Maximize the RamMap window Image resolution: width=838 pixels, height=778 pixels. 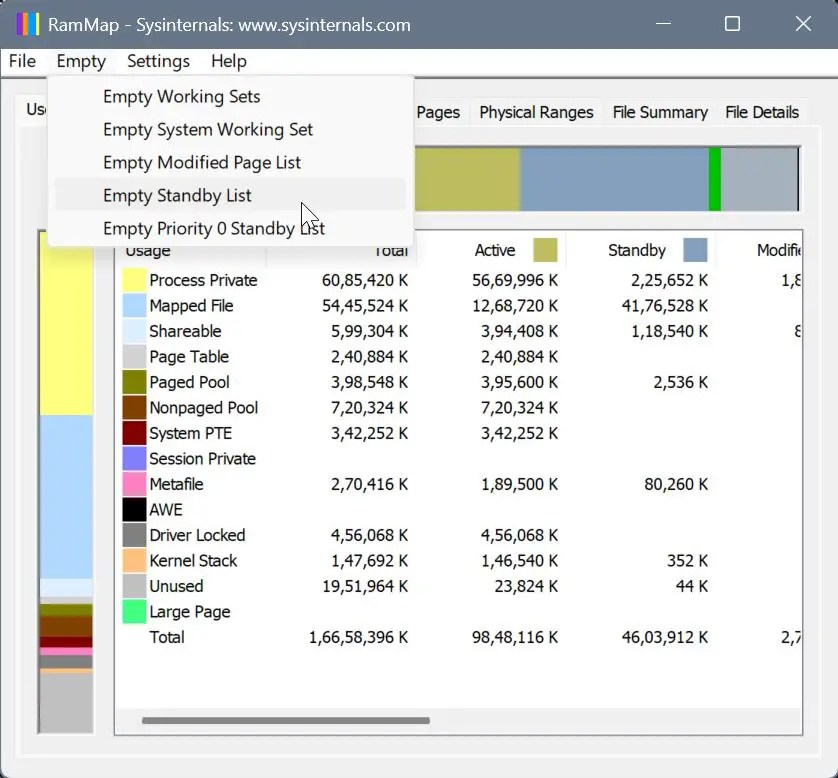[732, 24]
